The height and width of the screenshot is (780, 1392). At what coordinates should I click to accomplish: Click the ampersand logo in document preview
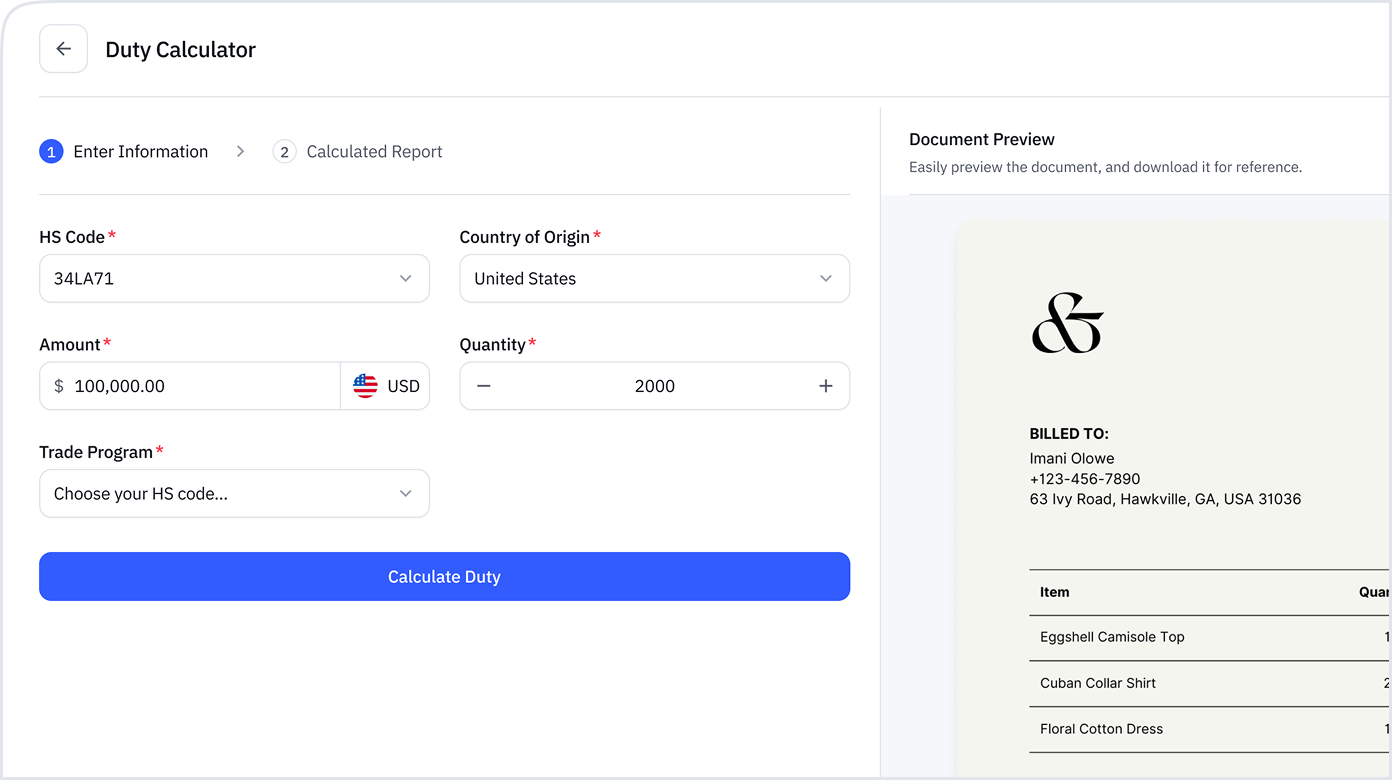pyautogui.click(x=1067, y=323)
